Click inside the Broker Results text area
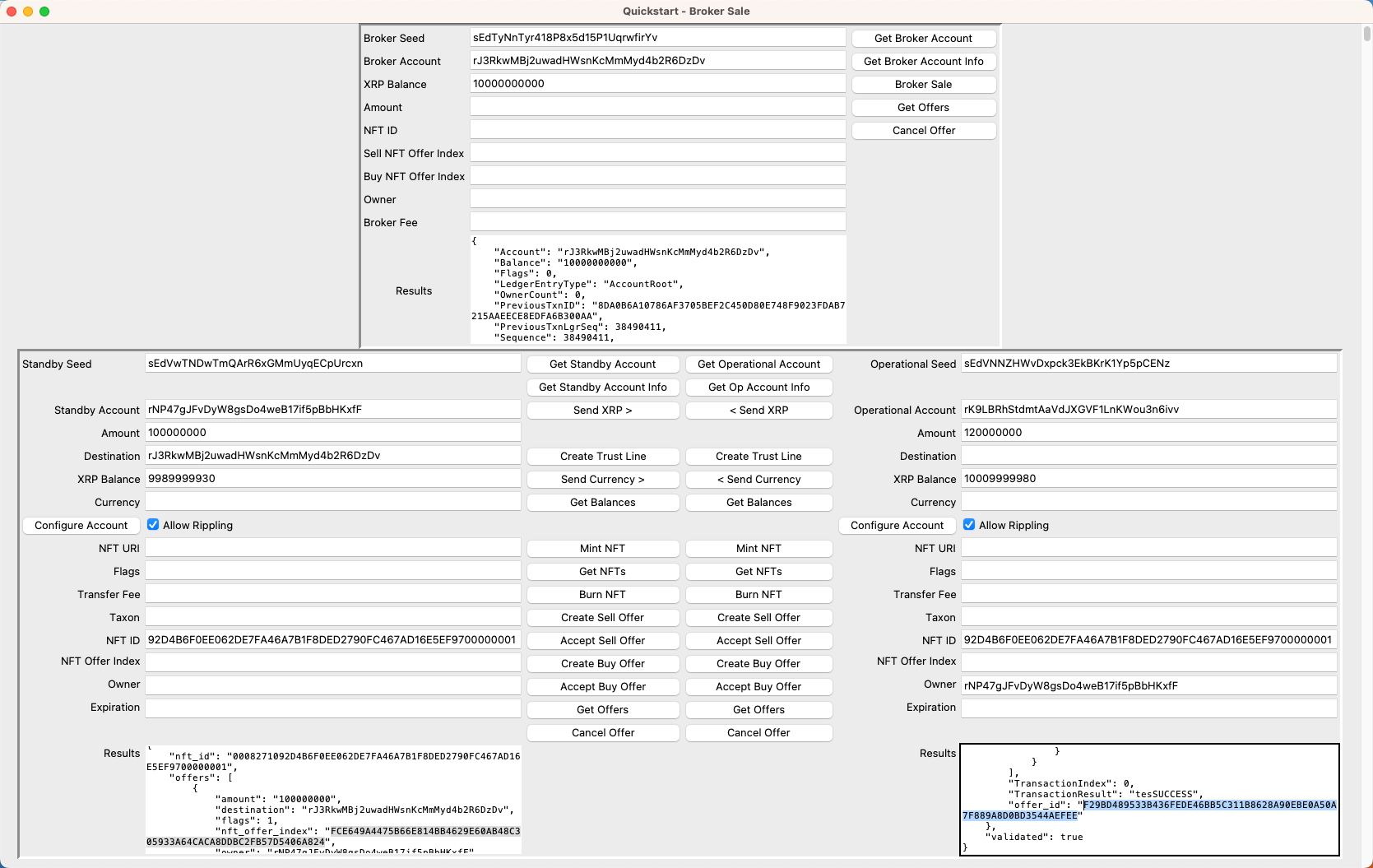Viewport: 1373px width, 868px height. click(x=657, y=290)
